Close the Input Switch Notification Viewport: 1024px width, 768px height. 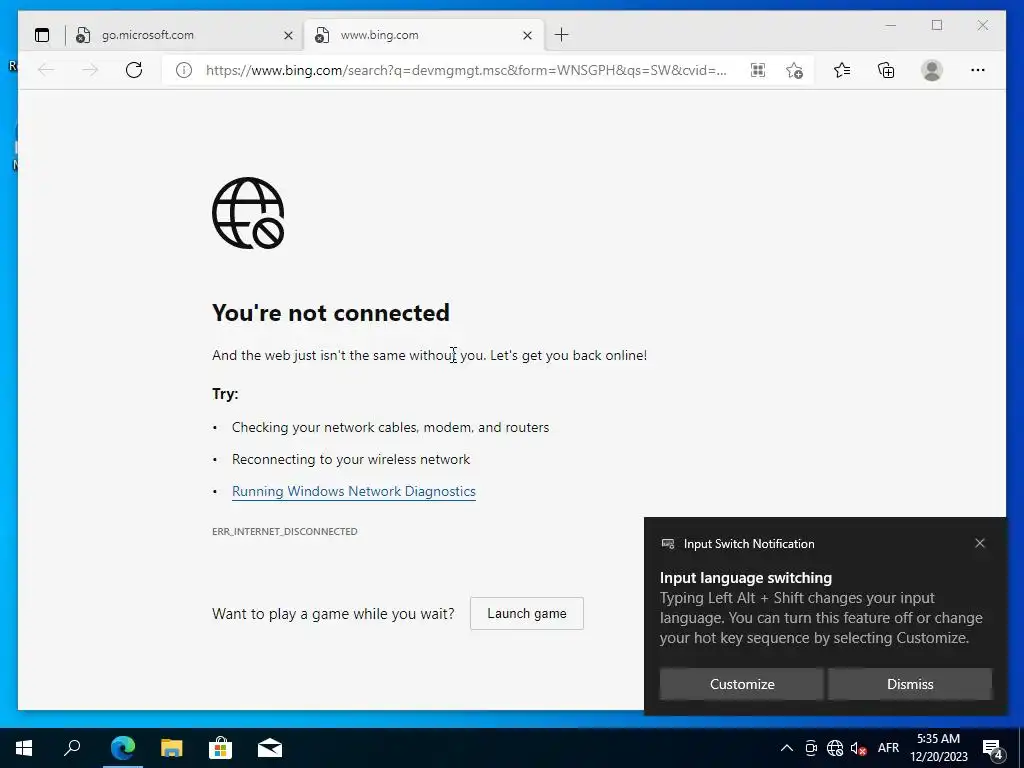[980, 543]
